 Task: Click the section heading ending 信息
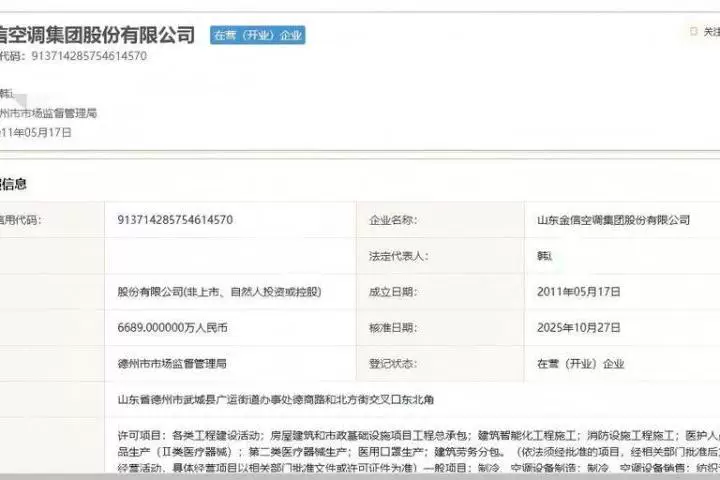[13, 184]
